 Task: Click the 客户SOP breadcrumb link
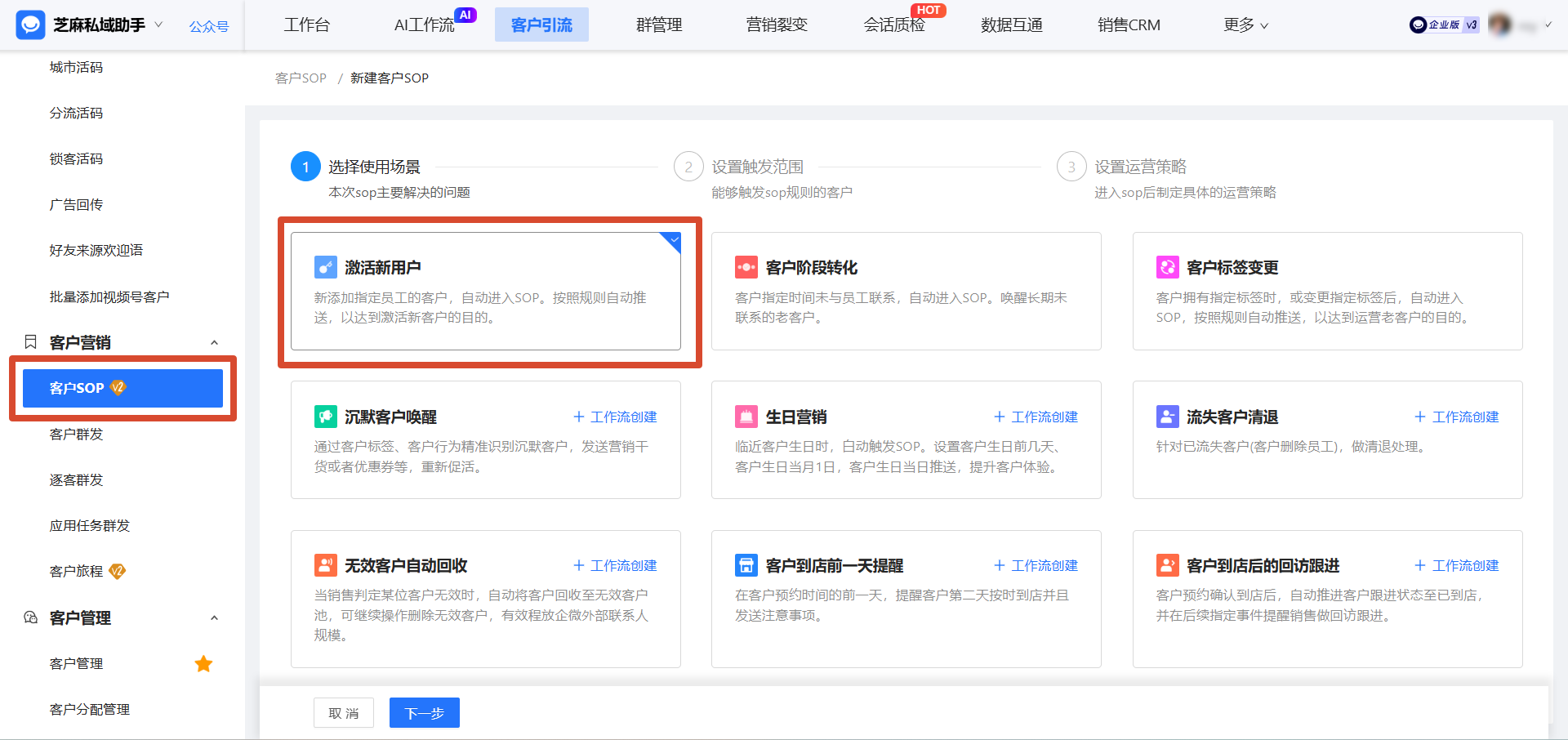(x=301, y=78)
